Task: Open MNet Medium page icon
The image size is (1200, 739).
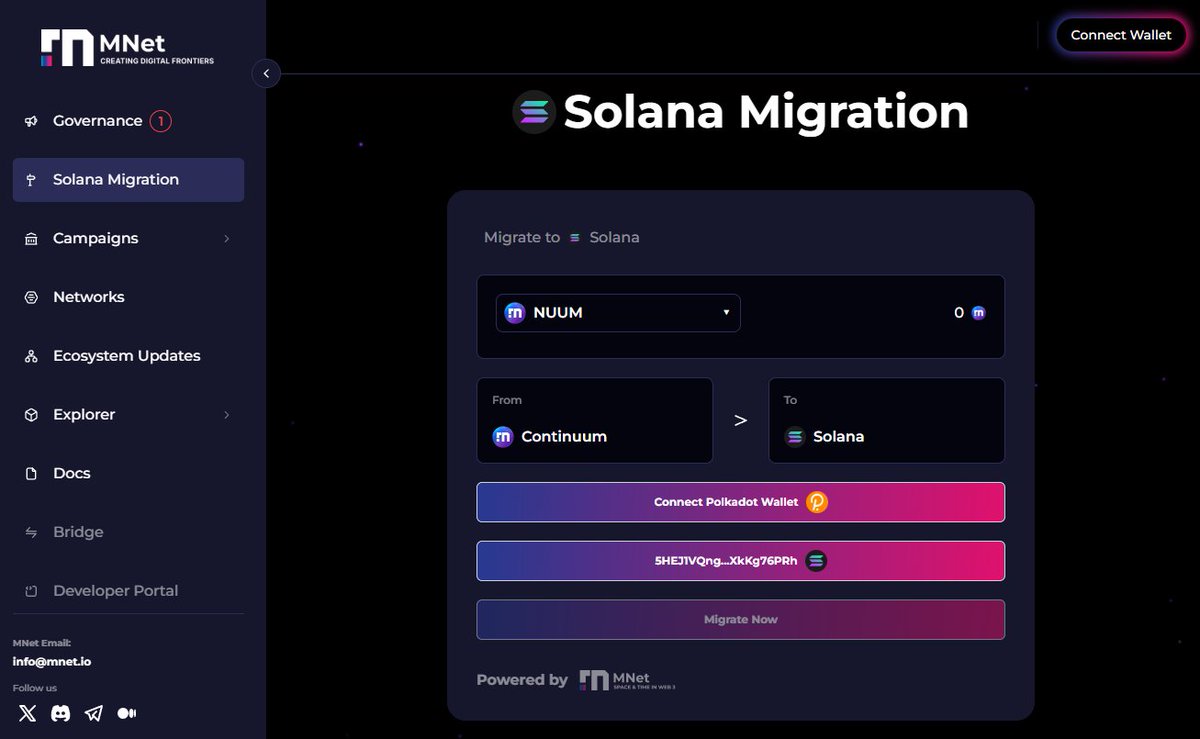Action: click(127, 713)
